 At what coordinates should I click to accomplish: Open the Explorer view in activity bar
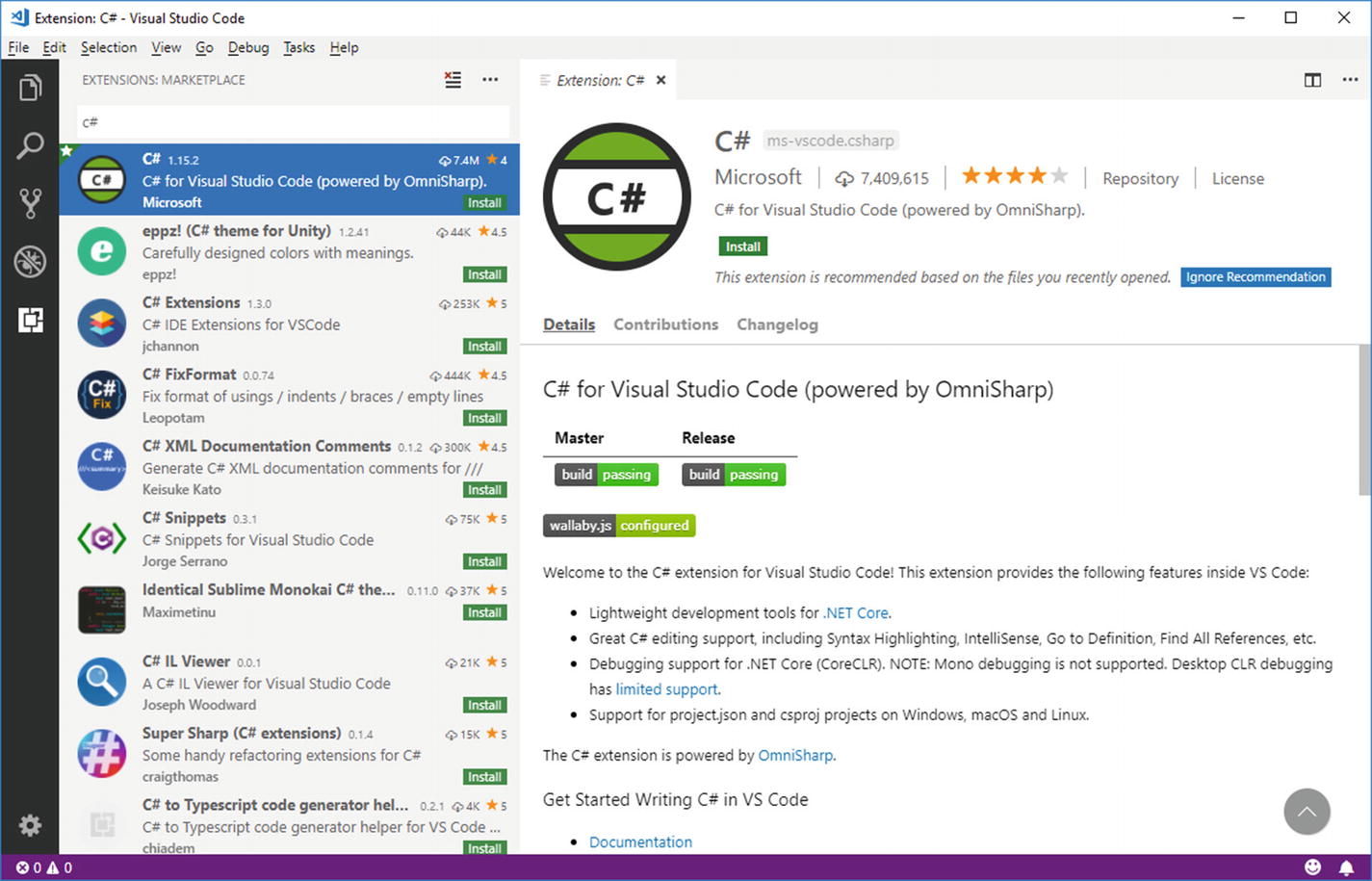[x=30, y=89]
